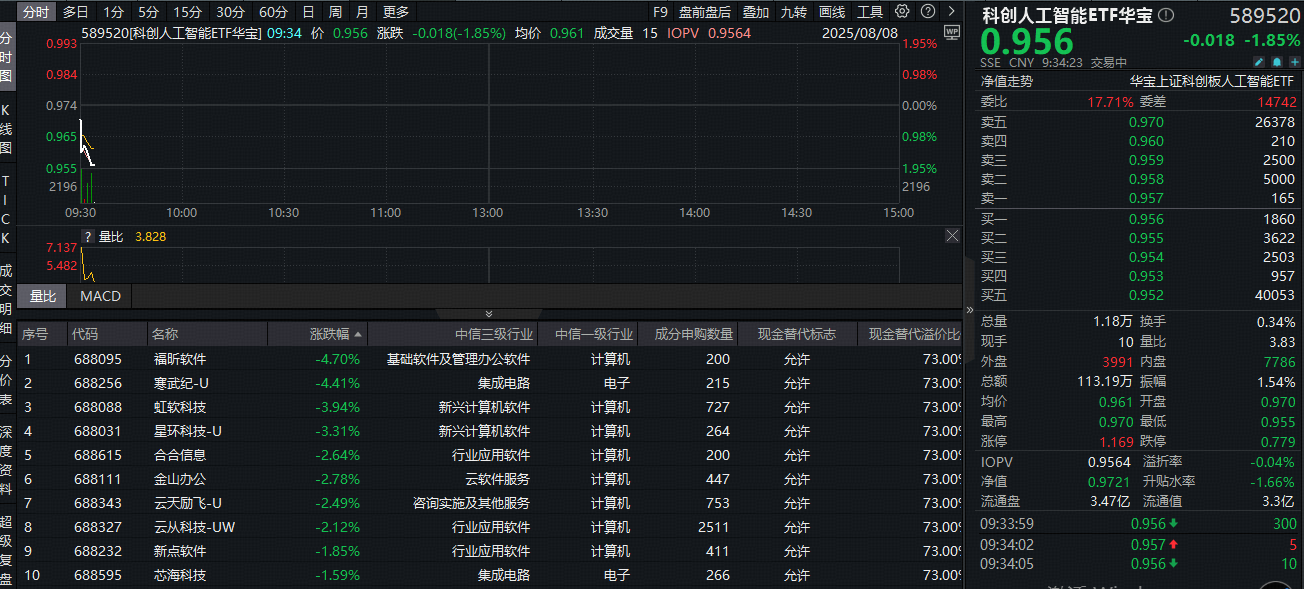Viewport: 1304px width, 589px height.
Task: Open 成交明细 in left sidebar
Action: tap(6, 298)
